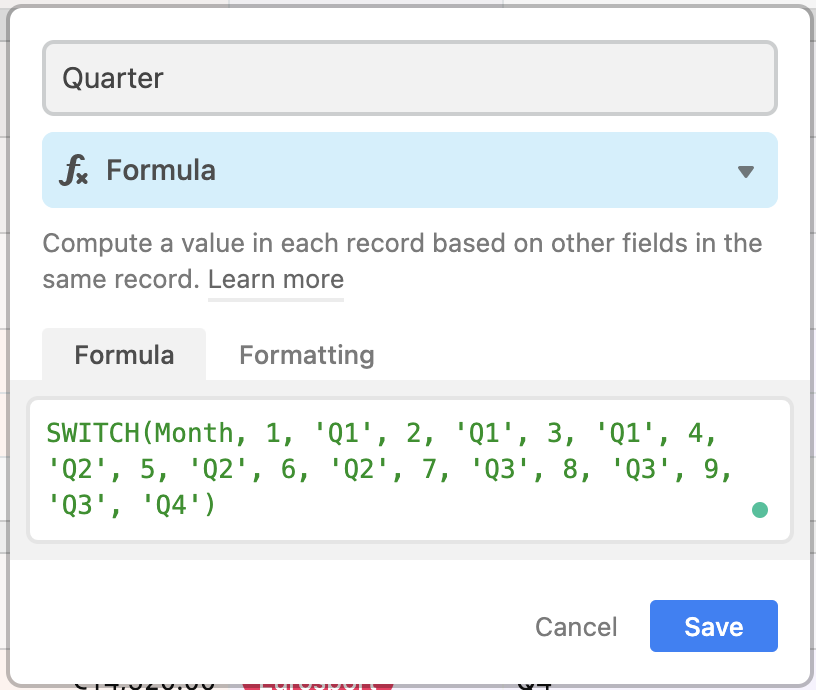This screenshot has height=690, width=816.
Task: Save the Quarter formula field
Action: (713, 627)
